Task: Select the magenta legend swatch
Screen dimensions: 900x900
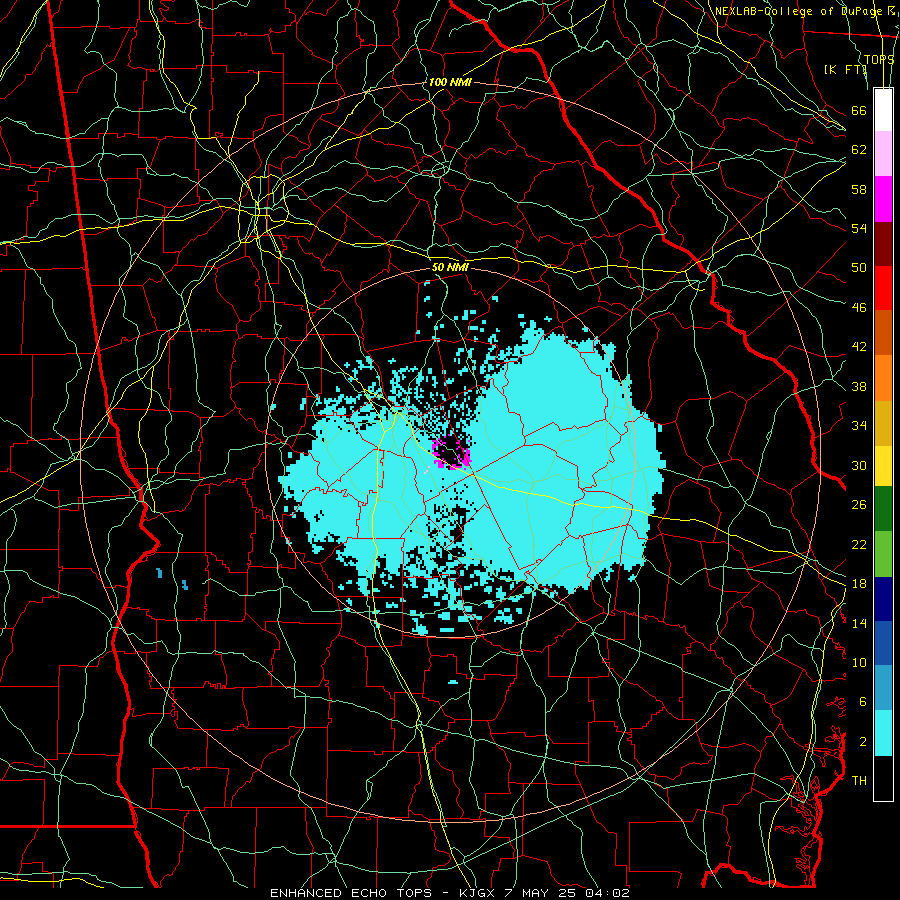Action: click(x=883, y=199)
